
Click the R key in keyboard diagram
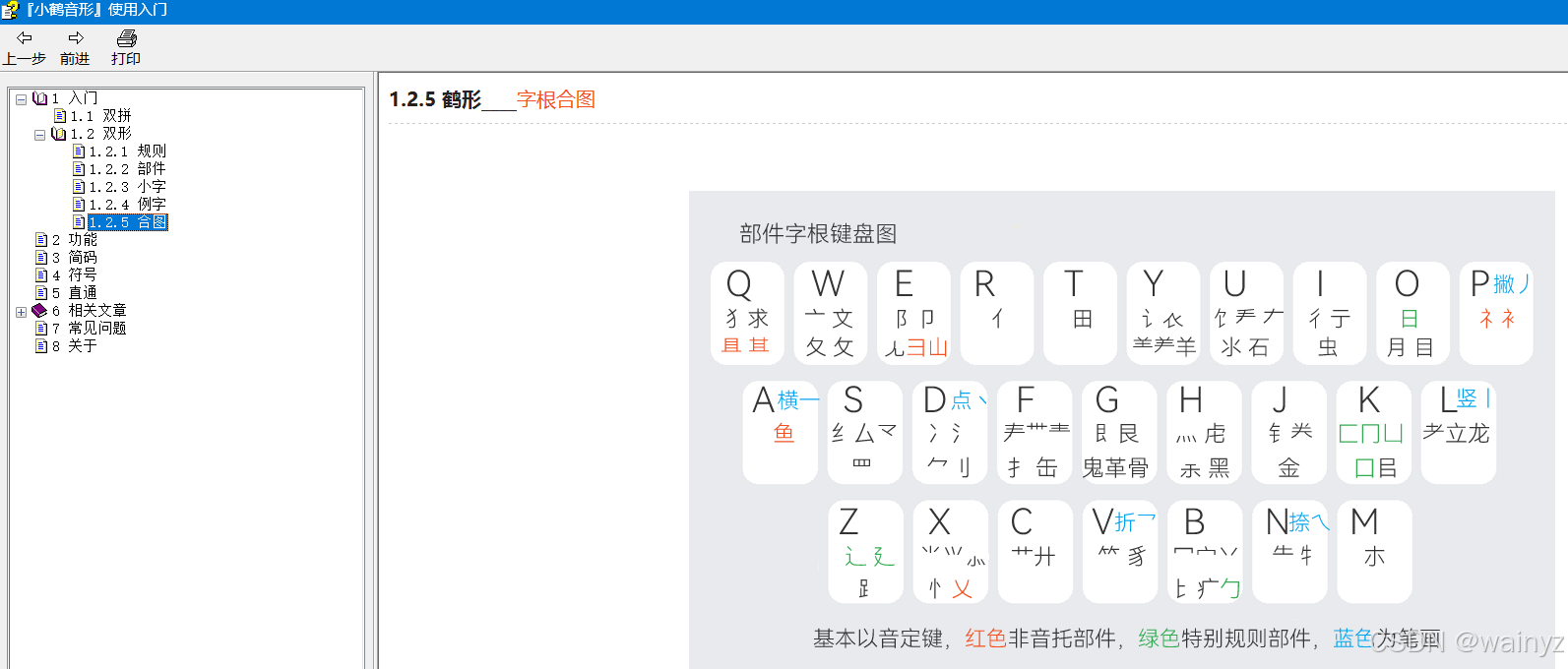(997, 313)
